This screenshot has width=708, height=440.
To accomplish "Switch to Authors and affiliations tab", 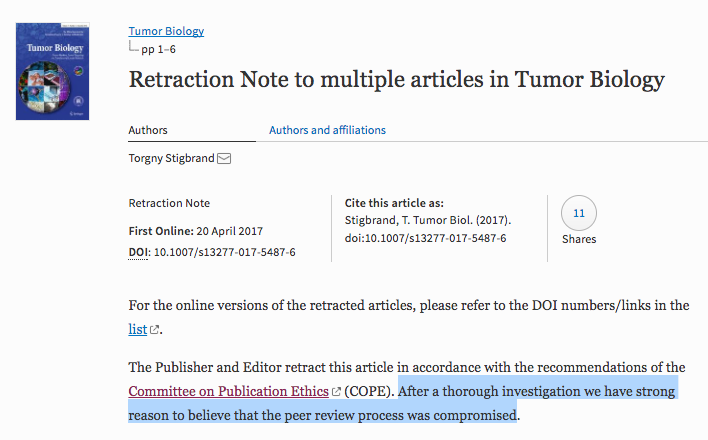I will tap(327, 130).
